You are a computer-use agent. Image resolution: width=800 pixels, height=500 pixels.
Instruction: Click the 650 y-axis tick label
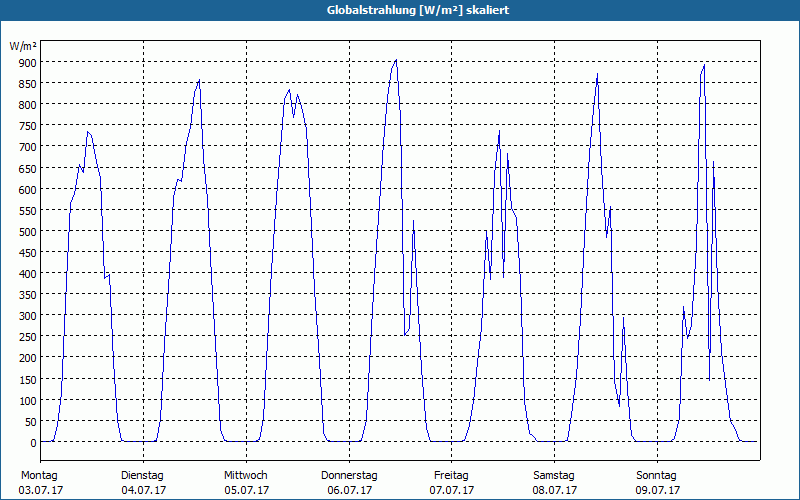29,169
